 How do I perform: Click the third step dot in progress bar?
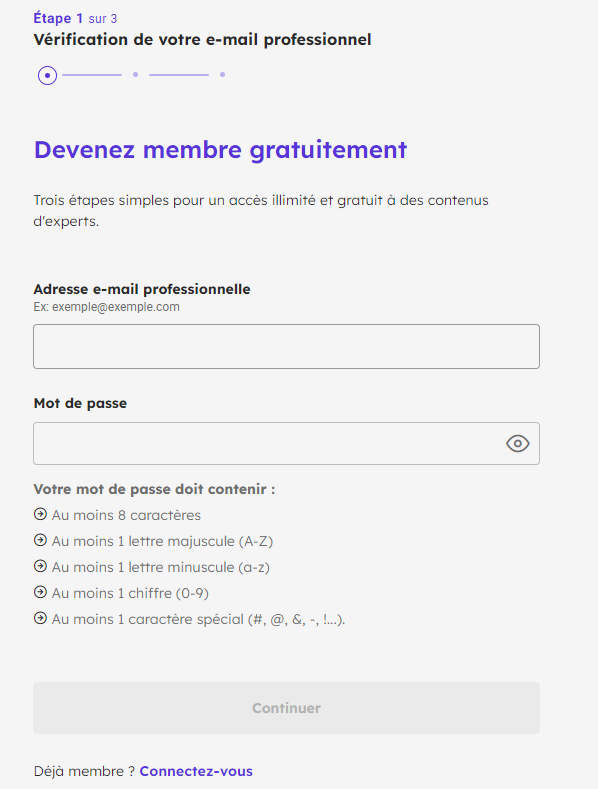(x=222, y=74)
